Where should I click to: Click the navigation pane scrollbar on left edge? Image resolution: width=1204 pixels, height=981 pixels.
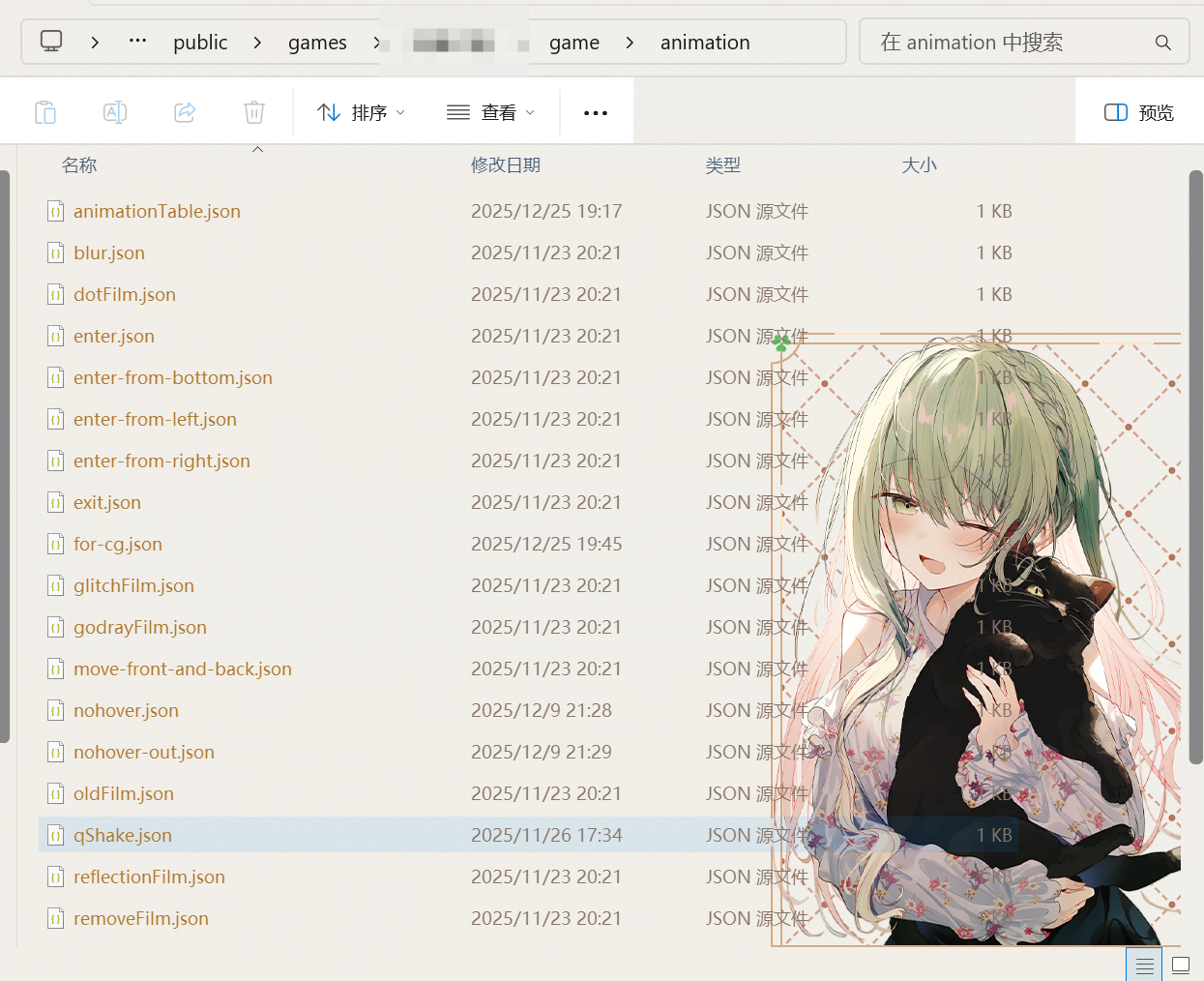click(5, 457)
